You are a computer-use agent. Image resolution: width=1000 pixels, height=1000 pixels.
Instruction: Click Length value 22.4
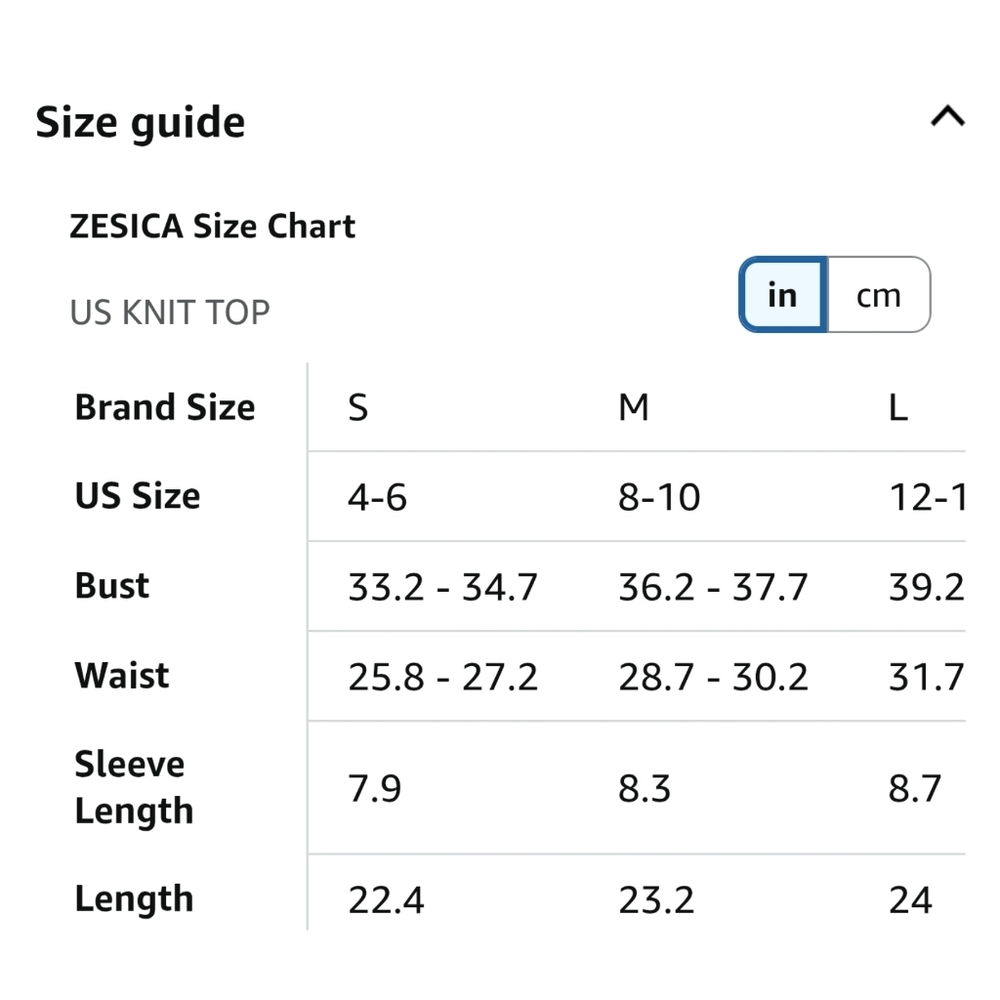coord(386,900)
